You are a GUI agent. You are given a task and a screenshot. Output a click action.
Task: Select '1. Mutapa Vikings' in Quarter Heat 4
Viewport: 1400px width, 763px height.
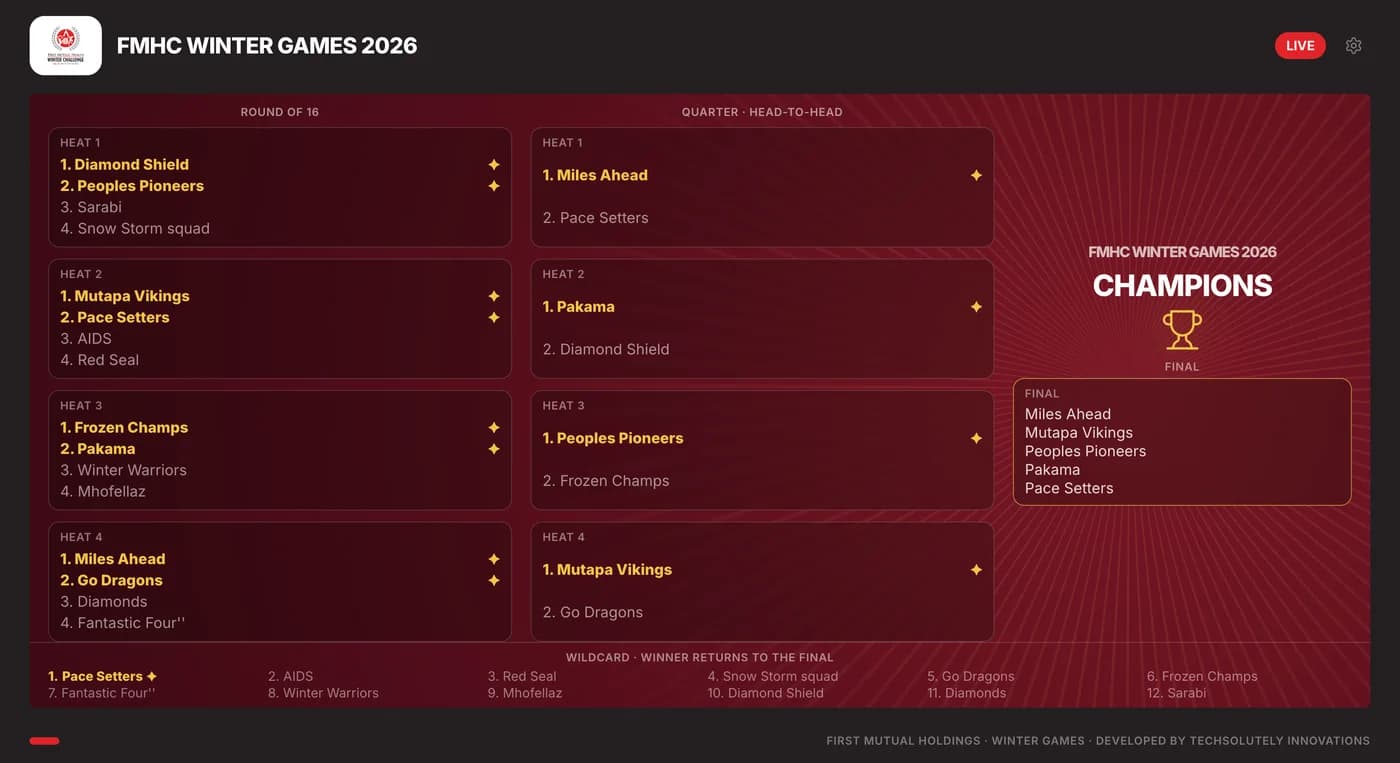point(607,570)
